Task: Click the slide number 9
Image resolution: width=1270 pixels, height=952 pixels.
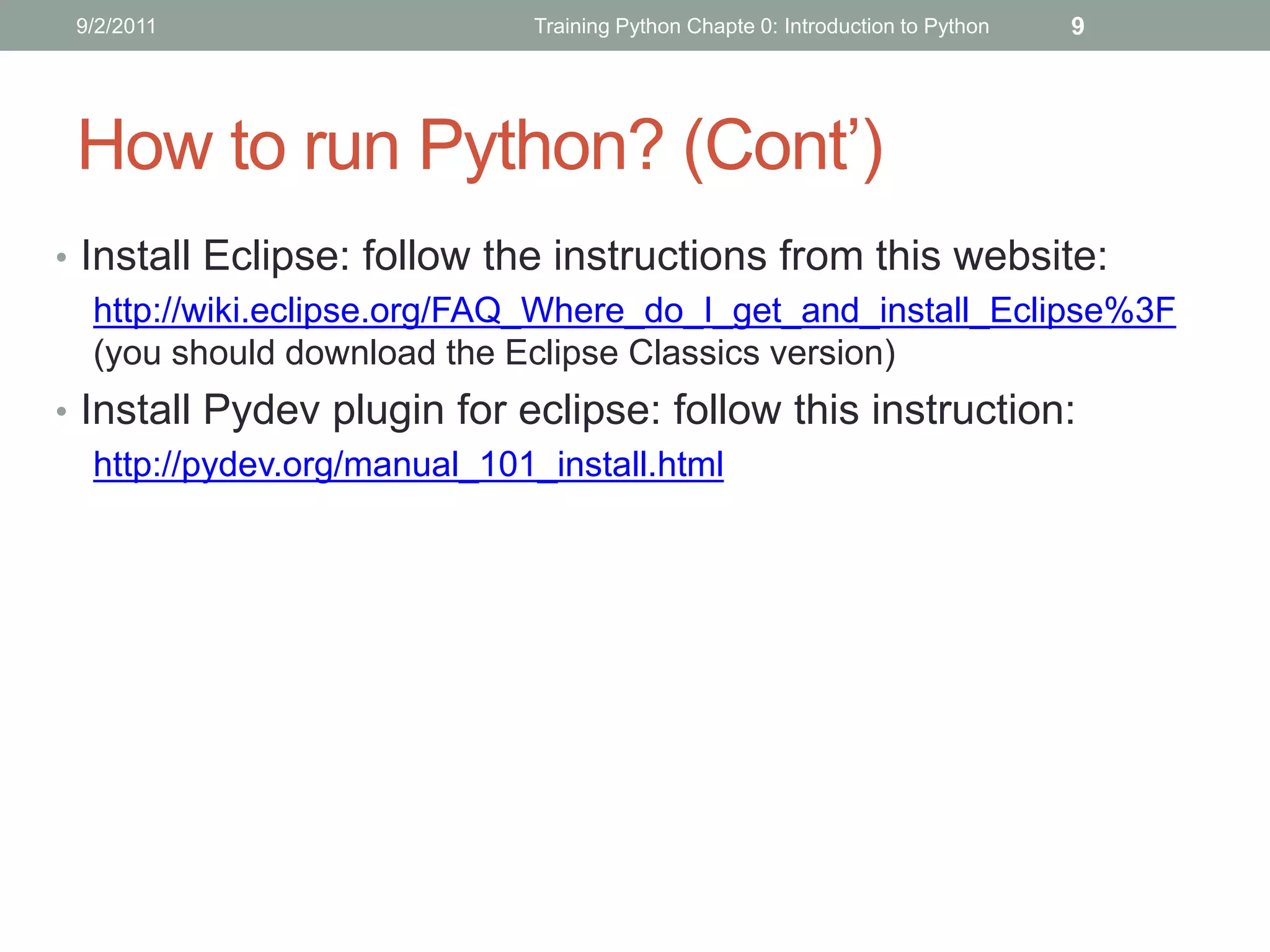Action: (1078, 26)
